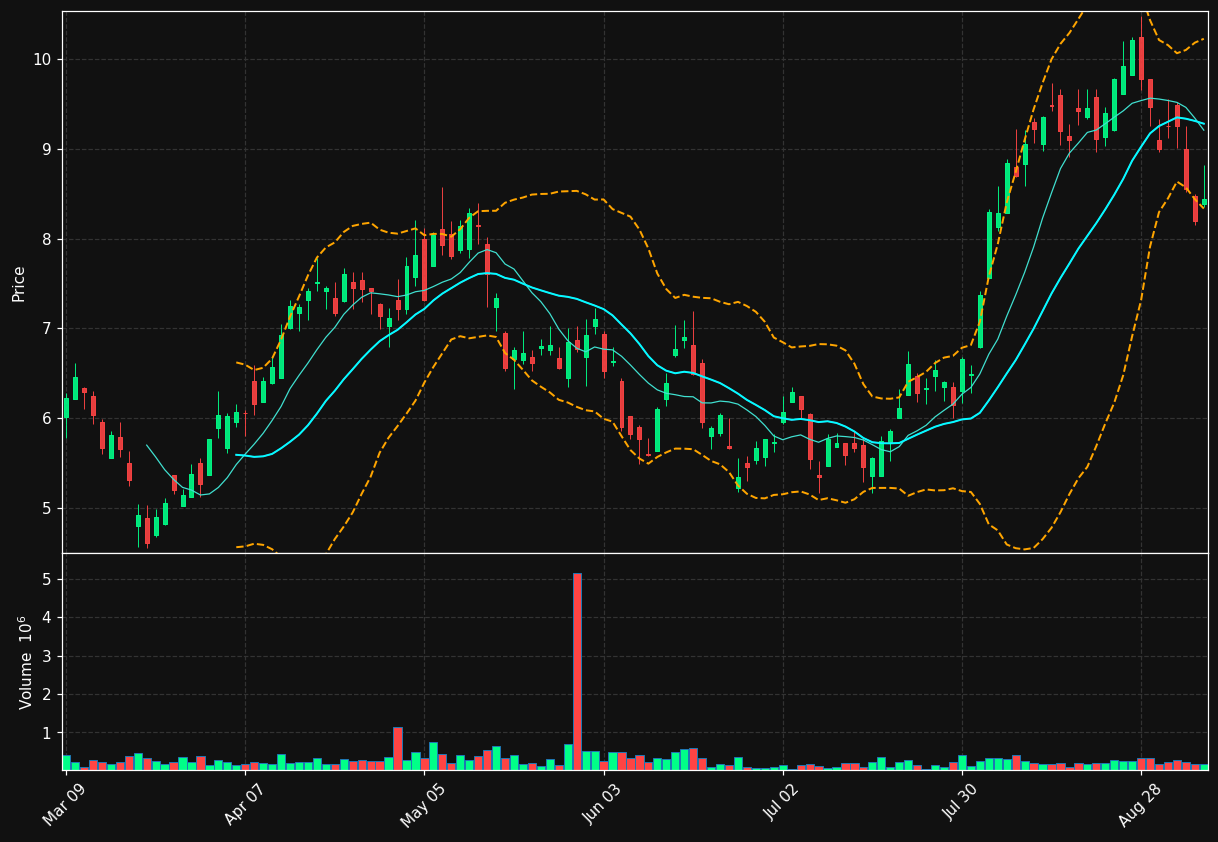
Task: Click price axis tick 9
Action: tap(46, 150)
